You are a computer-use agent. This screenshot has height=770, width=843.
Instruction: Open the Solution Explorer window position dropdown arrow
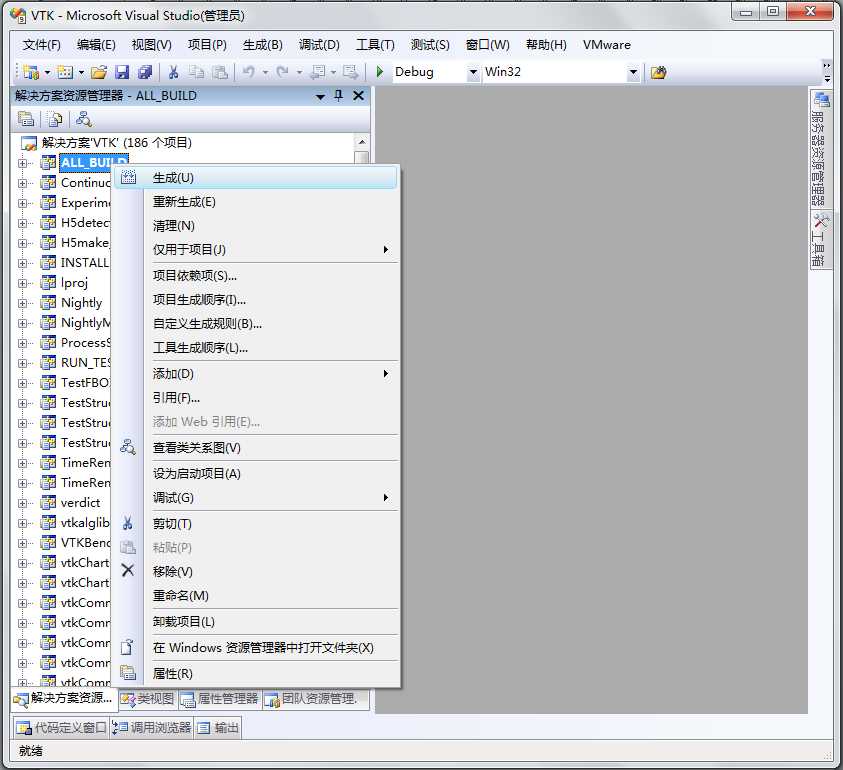[x=320, y=97]
